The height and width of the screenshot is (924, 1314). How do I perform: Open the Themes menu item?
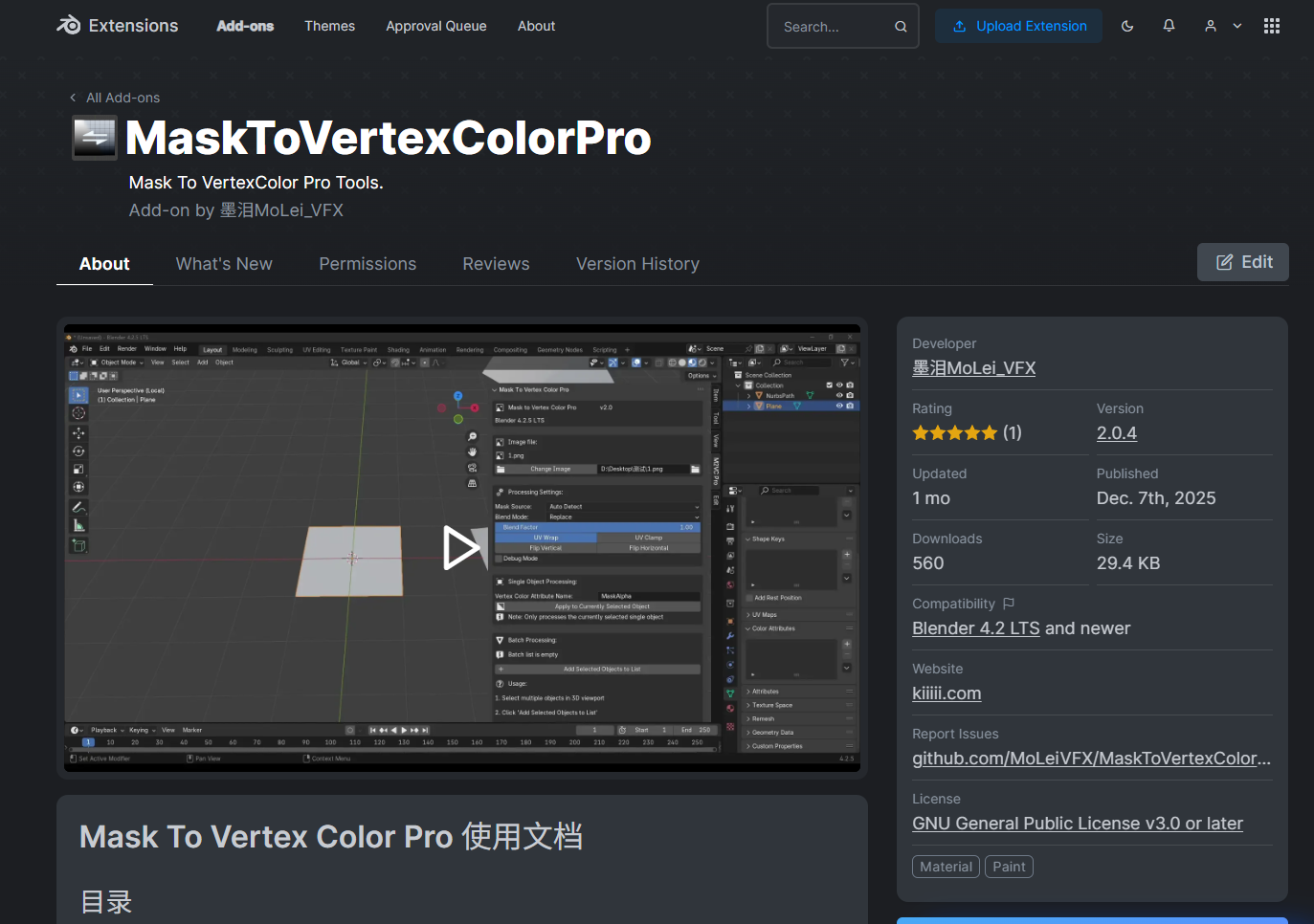(329, 26)
